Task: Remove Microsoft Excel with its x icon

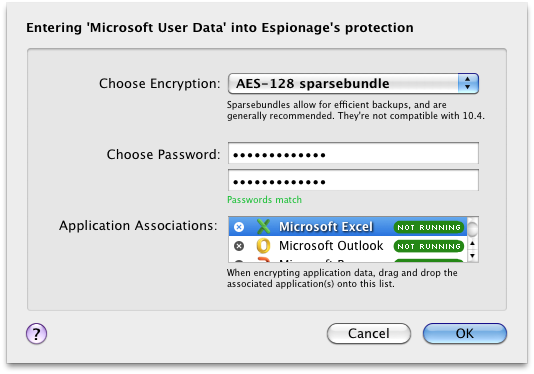Action: point(239,227)
